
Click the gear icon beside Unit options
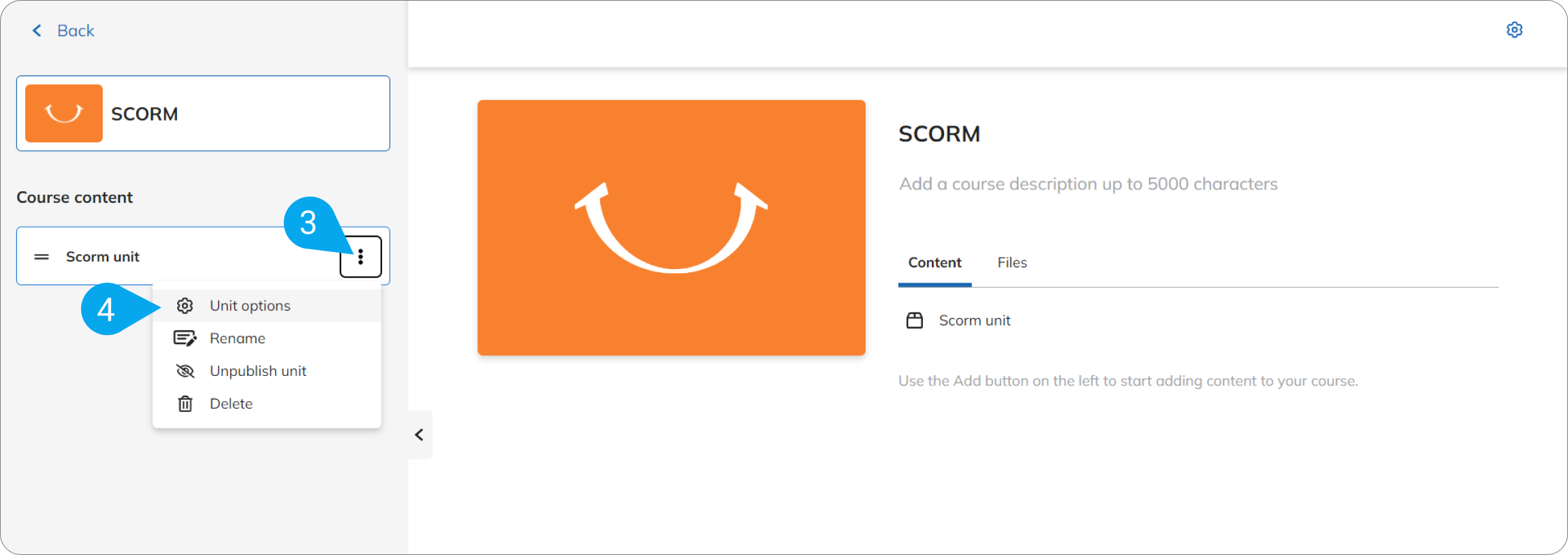[185, 306]
